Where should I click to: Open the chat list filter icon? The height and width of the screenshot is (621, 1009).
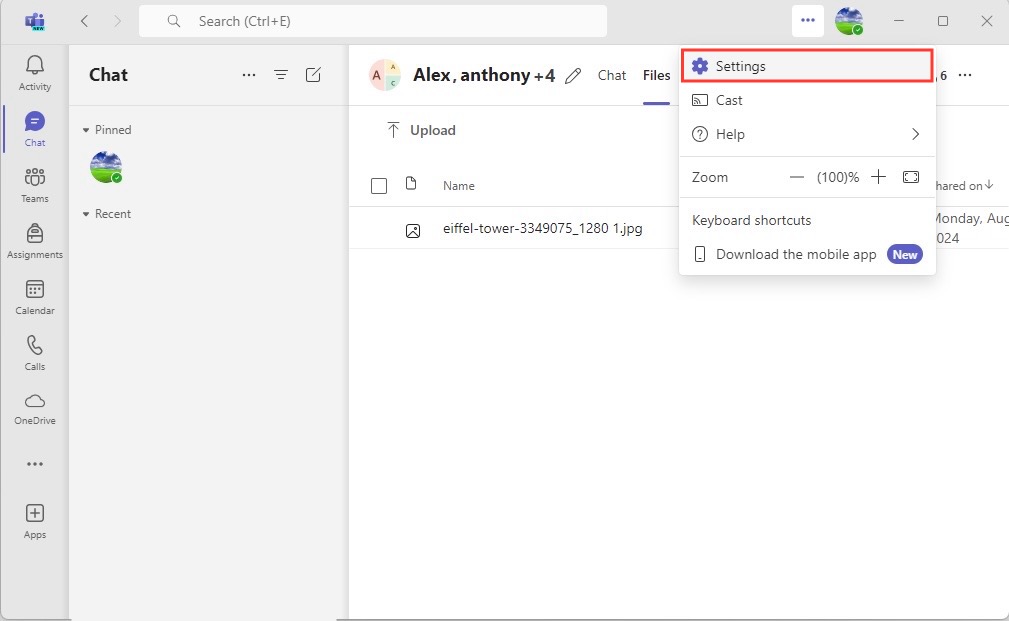(281, 75)
